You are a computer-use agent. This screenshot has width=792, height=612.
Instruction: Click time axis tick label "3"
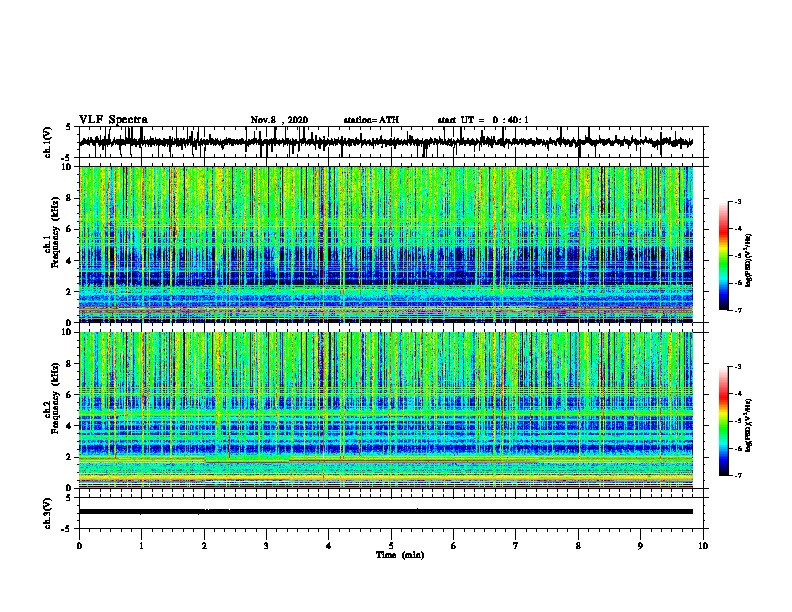(x=266, y=545)
